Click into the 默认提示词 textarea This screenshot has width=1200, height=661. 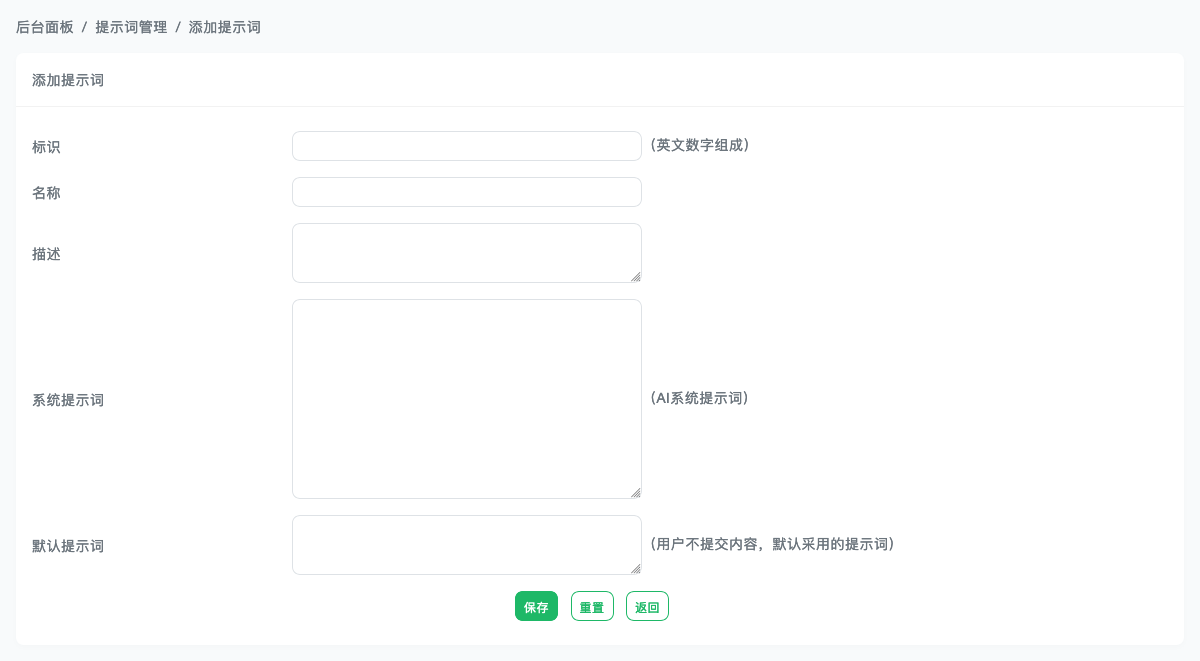(x=467, y=545)
